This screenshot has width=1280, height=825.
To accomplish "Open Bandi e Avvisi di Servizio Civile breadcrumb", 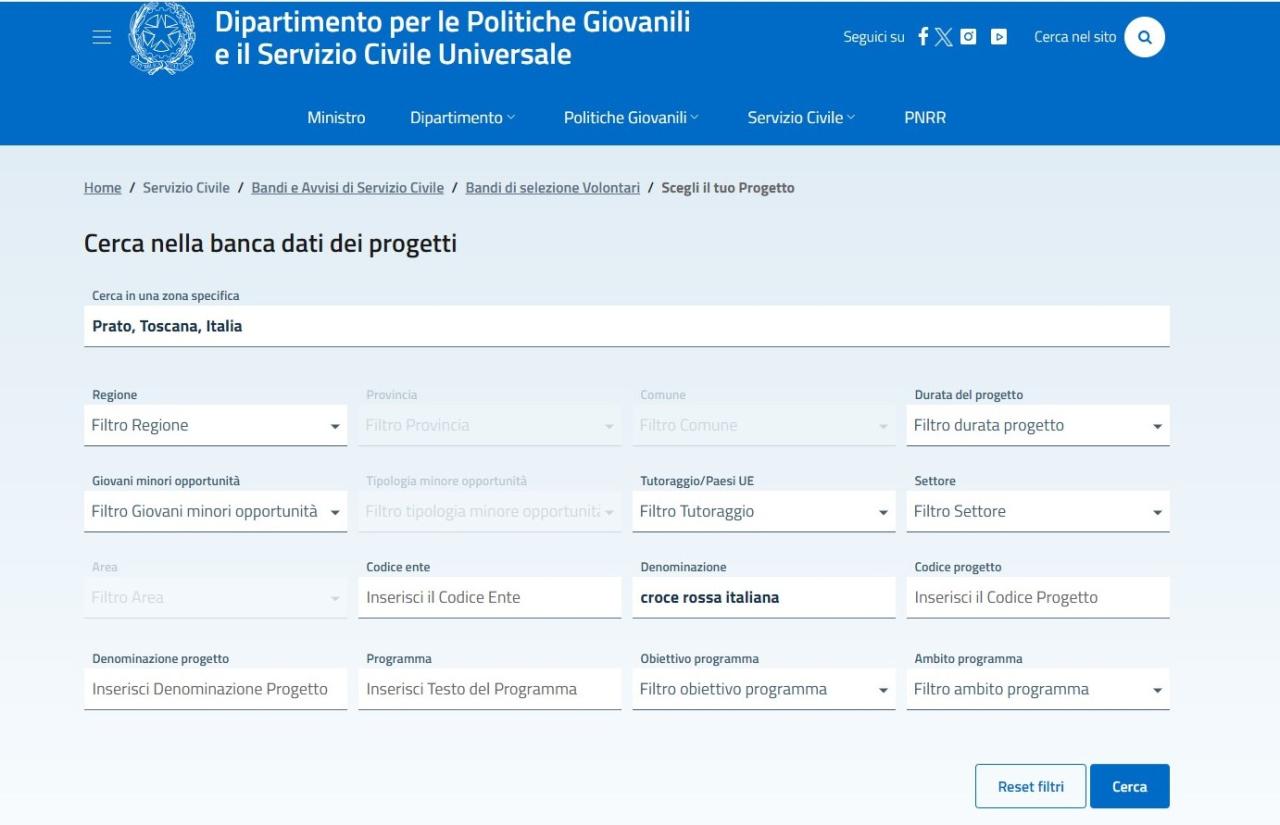I will click(347, 188).
